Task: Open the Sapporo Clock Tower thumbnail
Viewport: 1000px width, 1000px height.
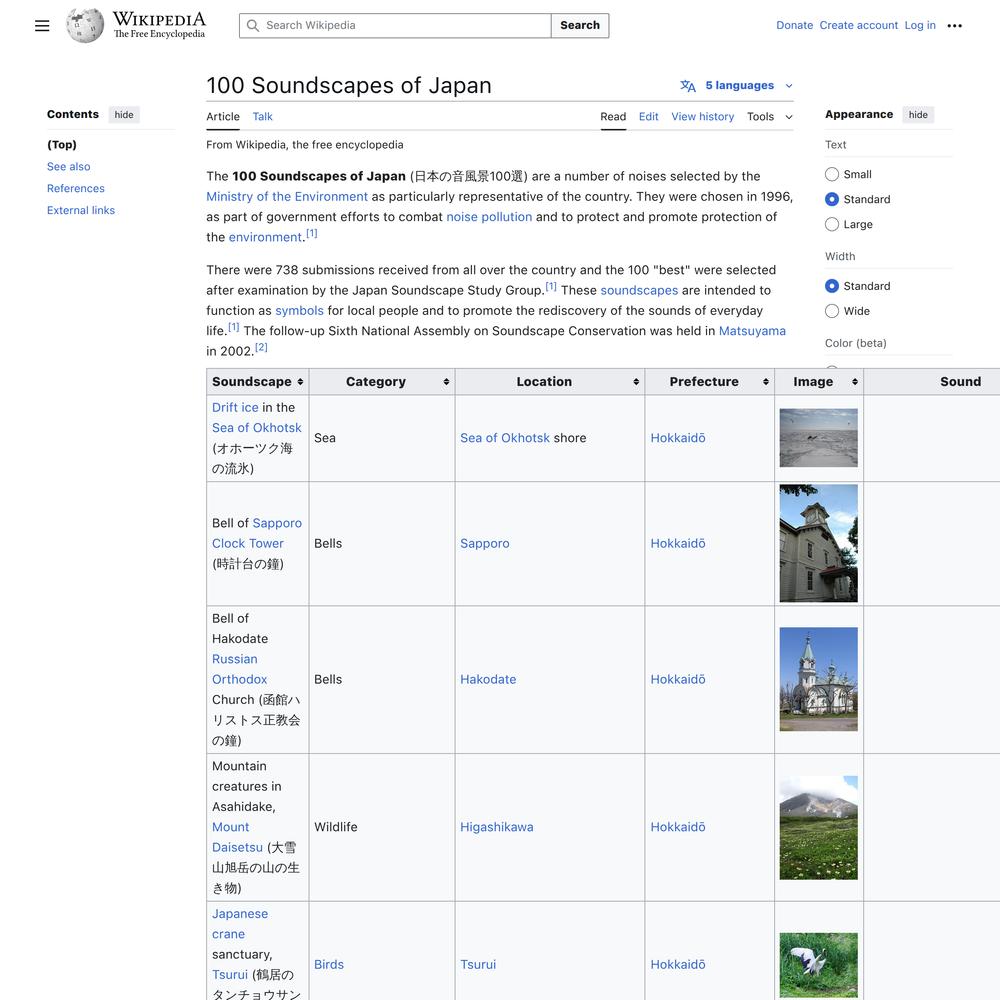Action: point(818,543)
